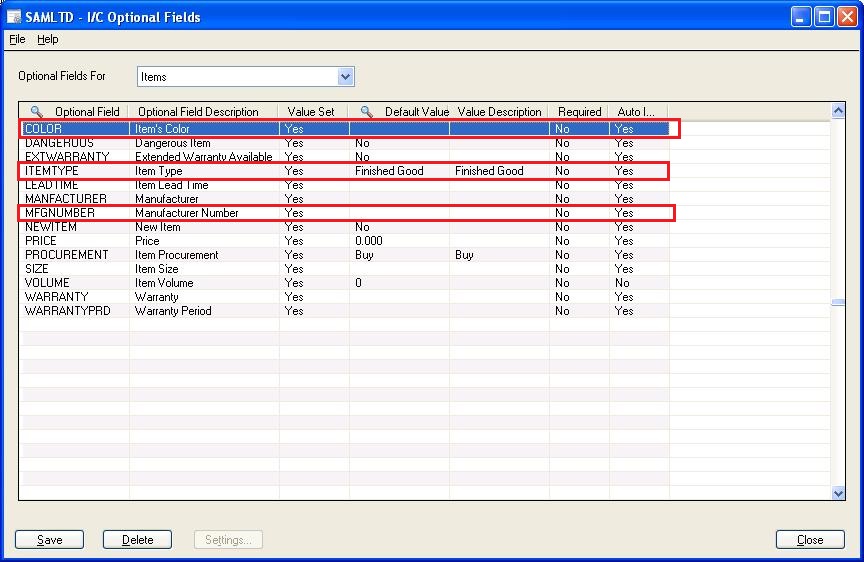Screen dimensions: 864x562
Task: Click the Optional Field Description column header
Action: [203, 112]
